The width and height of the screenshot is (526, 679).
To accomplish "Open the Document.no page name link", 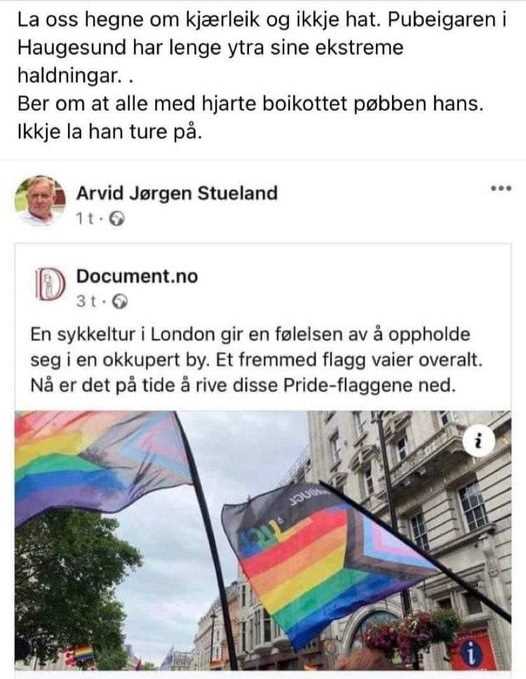I will pyautogui.click(x=137, y=276).
